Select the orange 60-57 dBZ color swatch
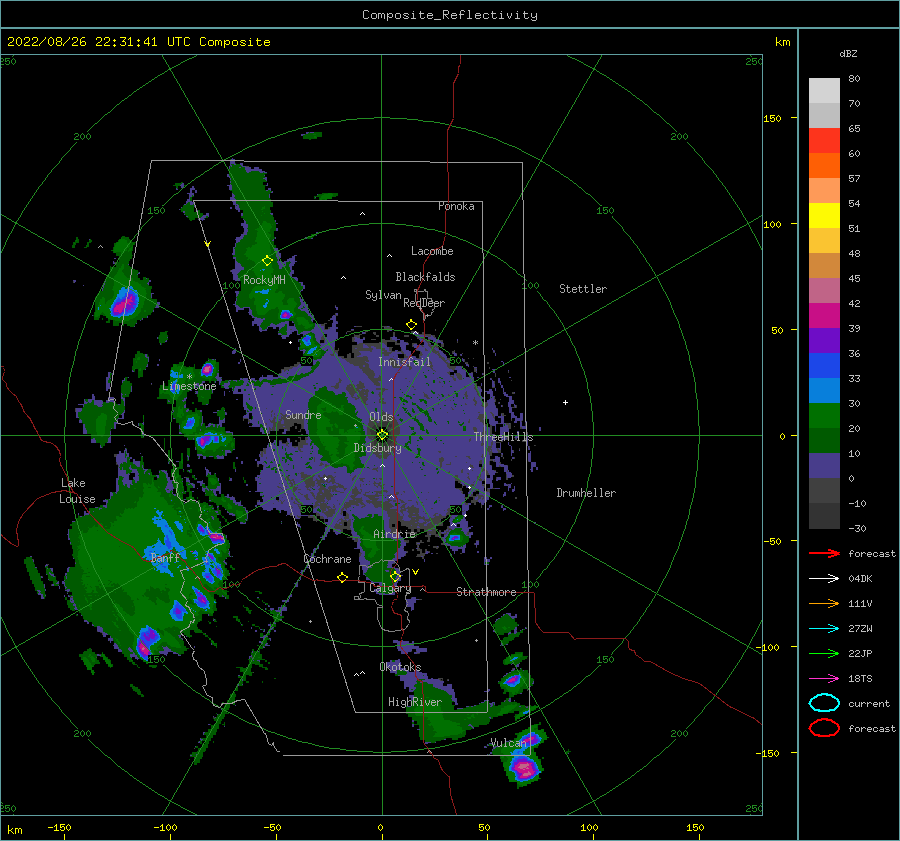The height and width of the screenshot is (841, 900). tap(824, 166)
